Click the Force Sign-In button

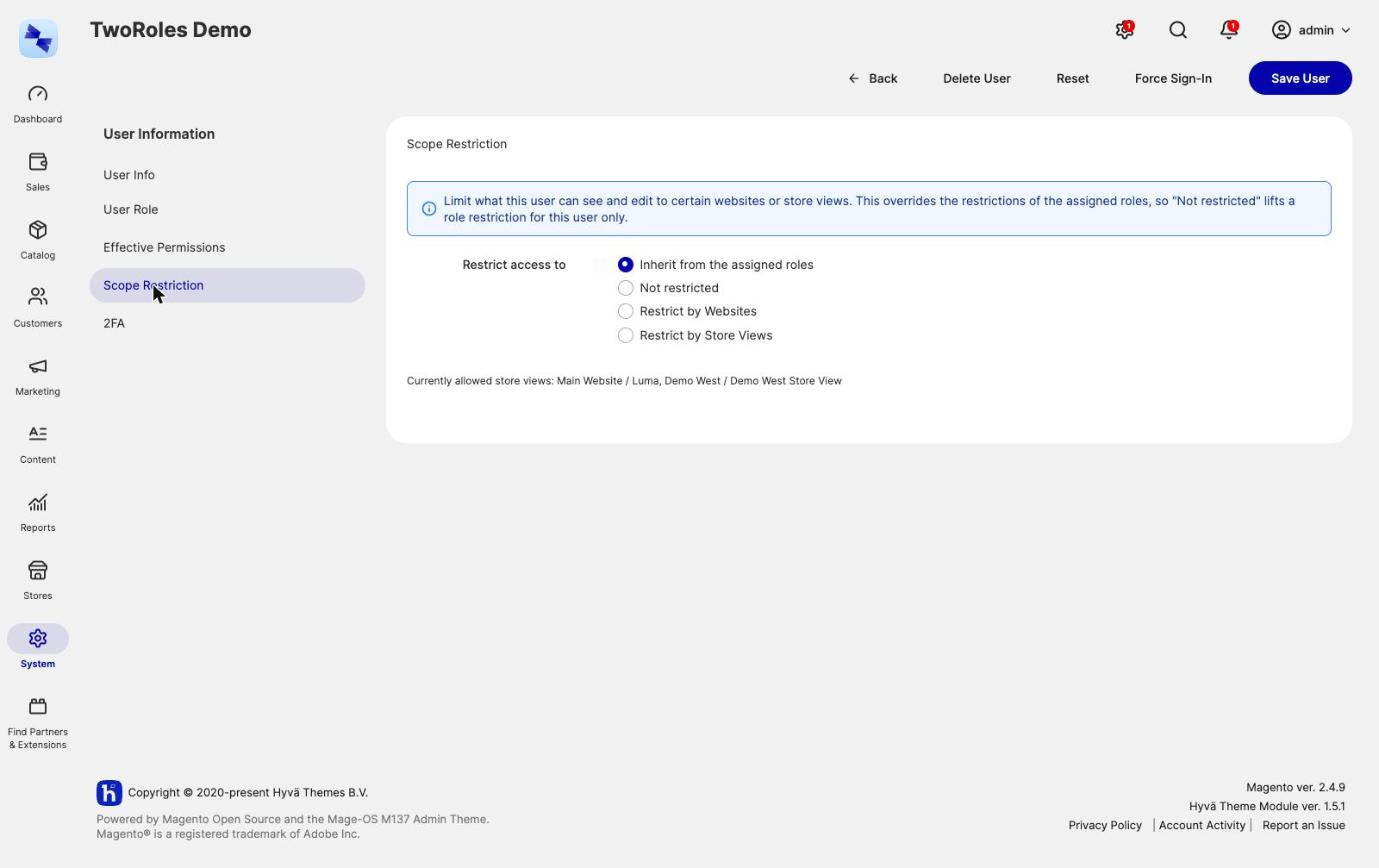(x=1173, y=78)
